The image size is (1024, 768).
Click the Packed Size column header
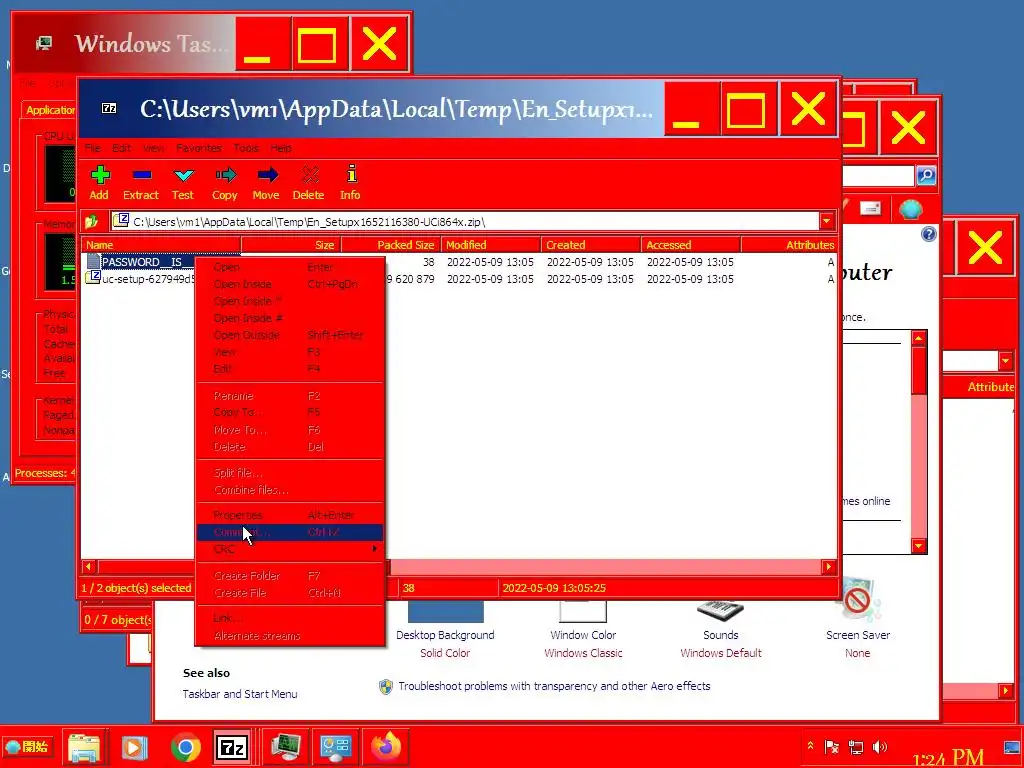coord(390,245)
